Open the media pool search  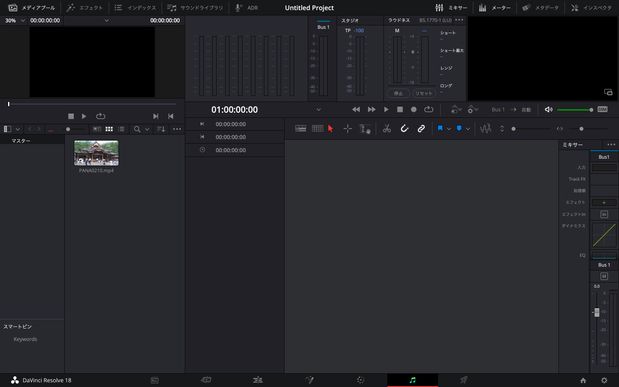pos(137,129)
